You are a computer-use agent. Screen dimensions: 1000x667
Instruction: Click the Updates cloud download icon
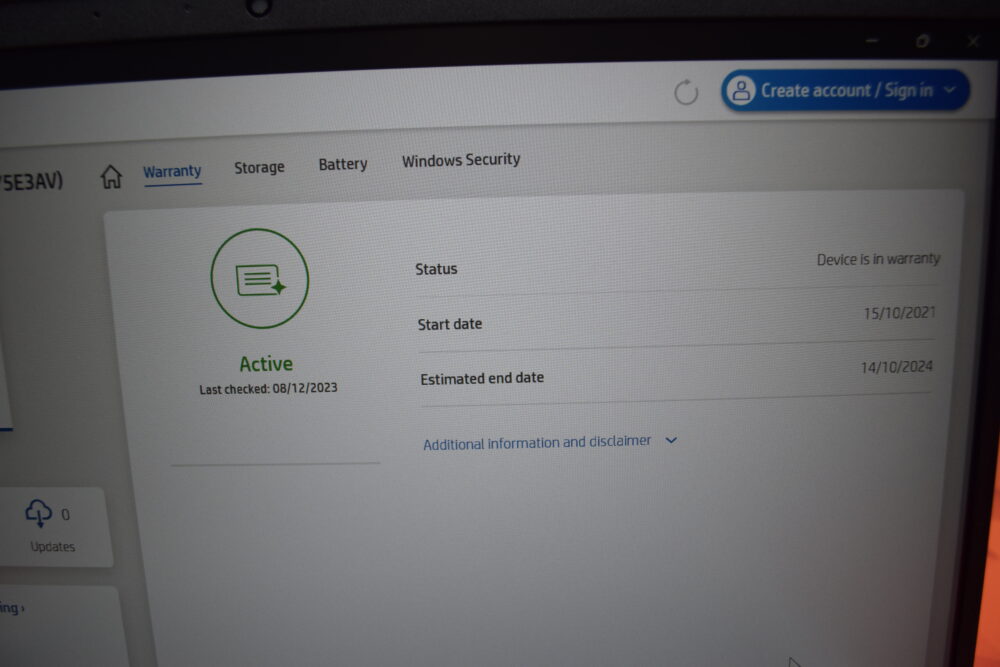click(38, 513)
